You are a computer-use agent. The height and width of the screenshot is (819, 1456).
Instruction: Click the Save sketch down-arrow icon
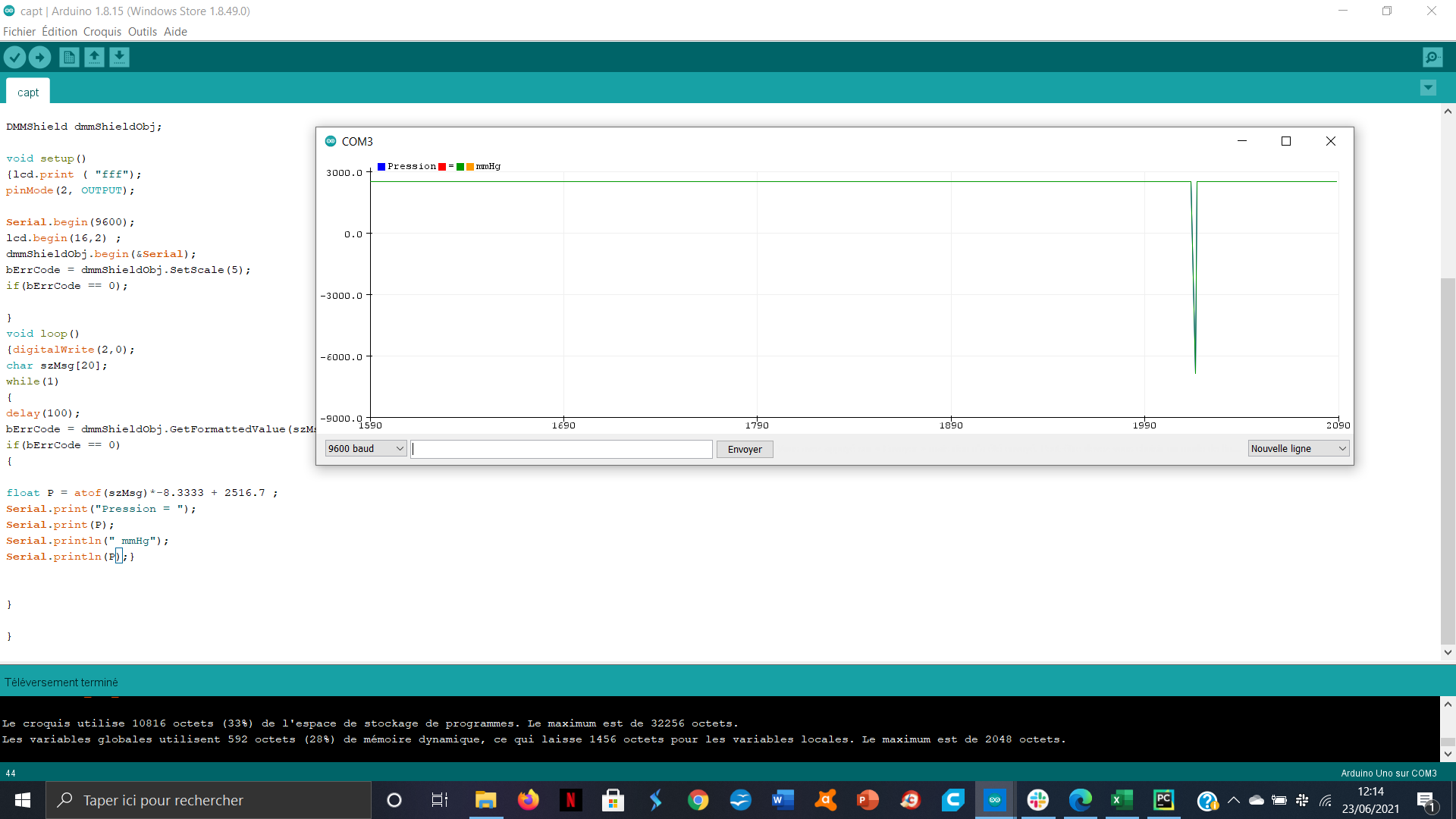pos(119,57)
